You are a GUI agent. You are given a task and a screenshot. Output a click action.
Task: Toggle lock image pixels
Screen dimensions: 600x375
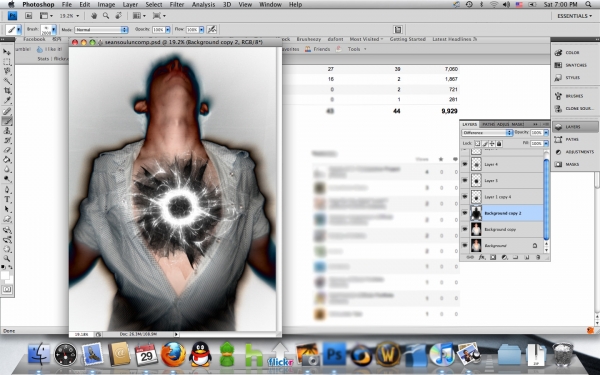coord(485,143)
